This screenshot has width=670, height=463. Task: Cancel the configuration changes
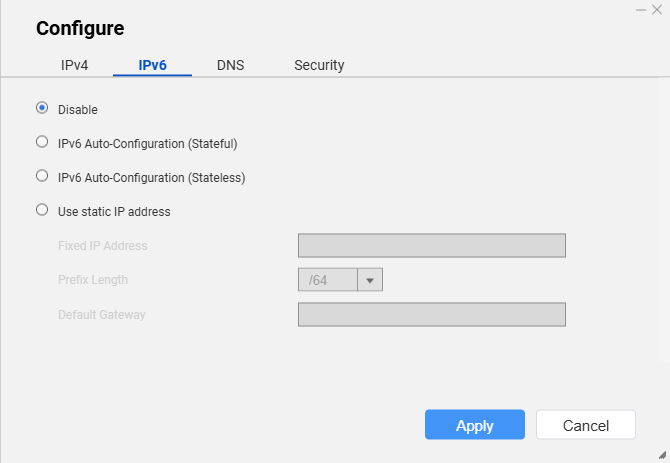[586, 425]
